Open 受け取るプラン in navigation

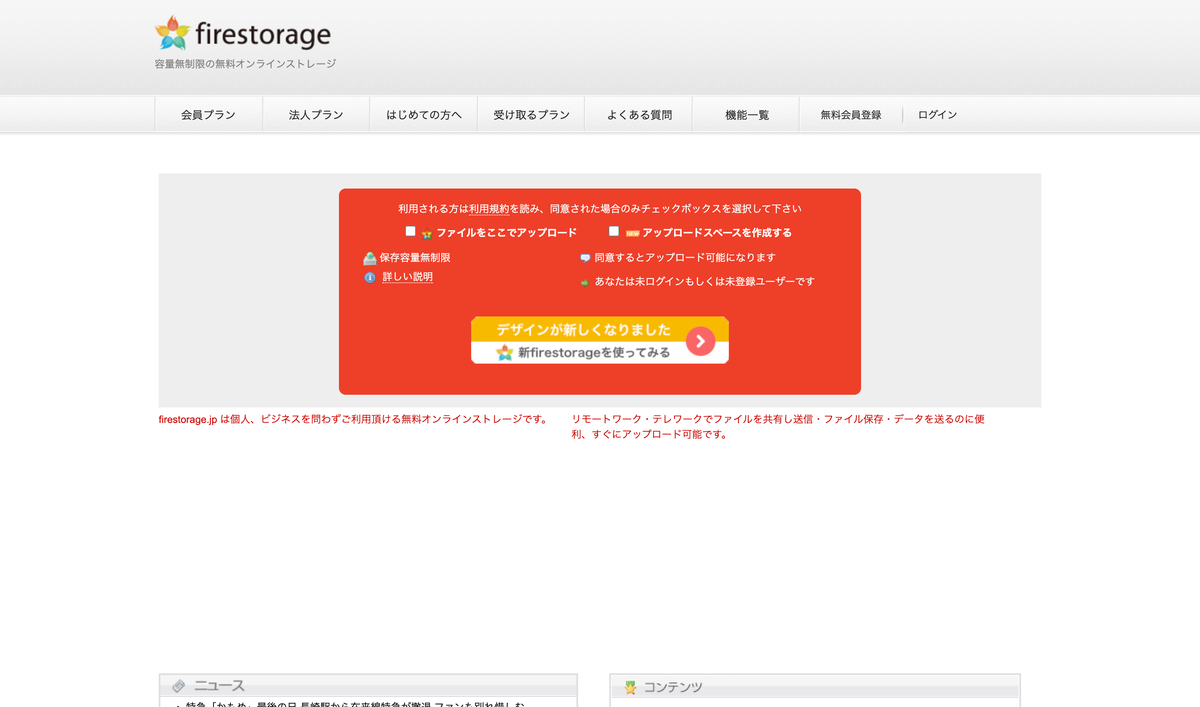[531, 115]
